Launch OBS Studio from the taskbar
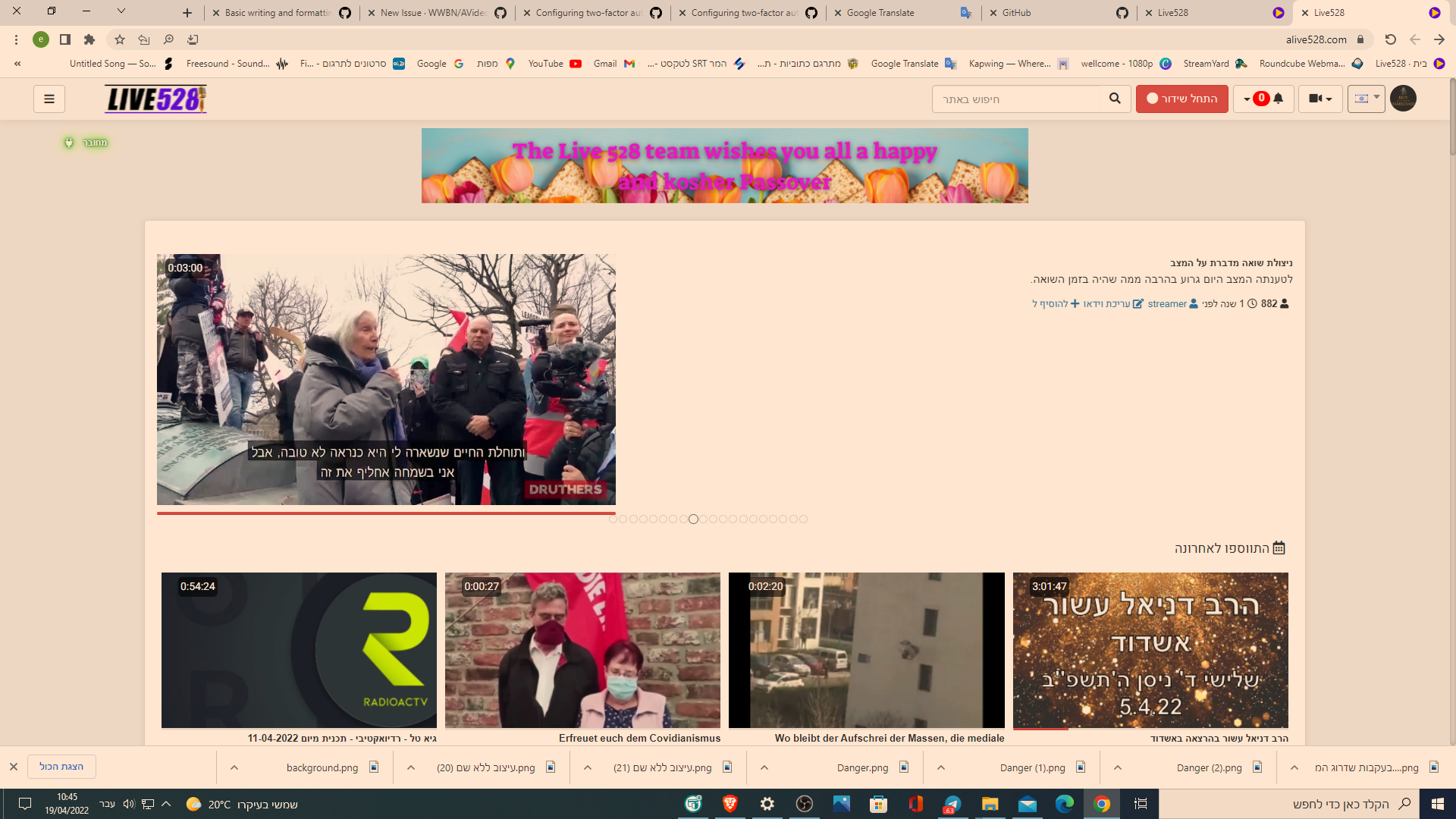This screenshot has width=1456, height=819. point(803,804)
